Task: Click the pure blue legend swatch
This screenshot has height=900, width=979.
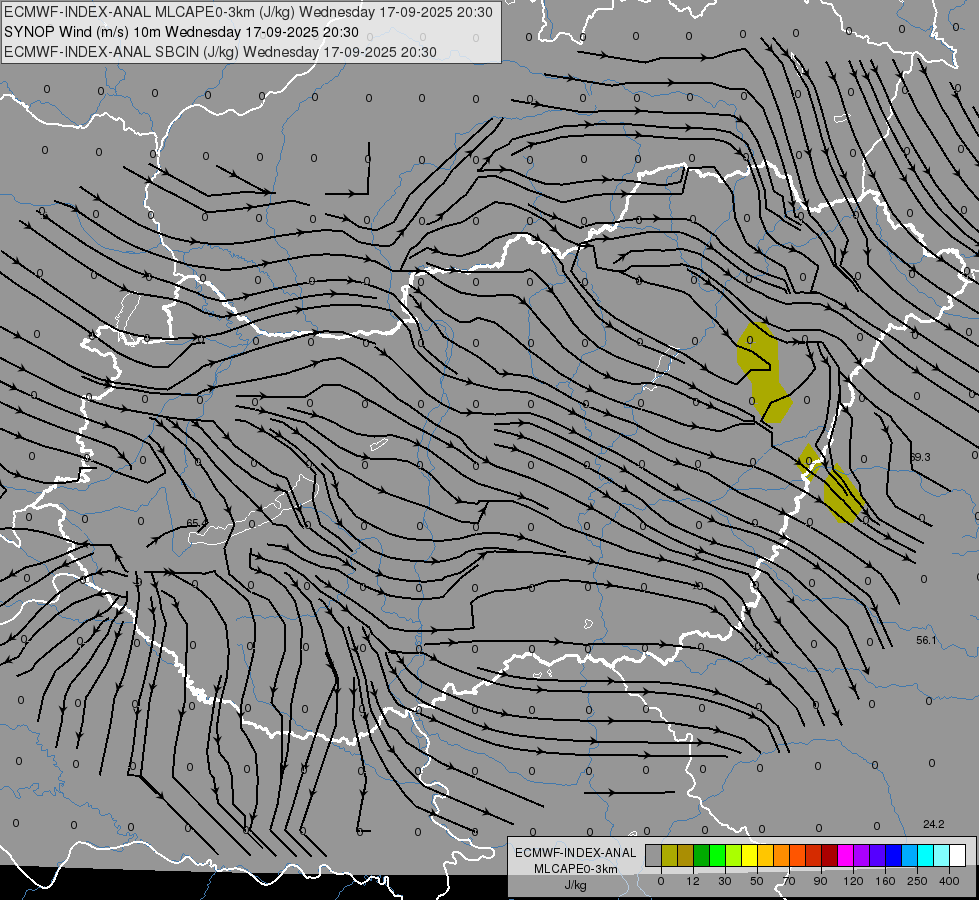Action: (x=893, y=855)
